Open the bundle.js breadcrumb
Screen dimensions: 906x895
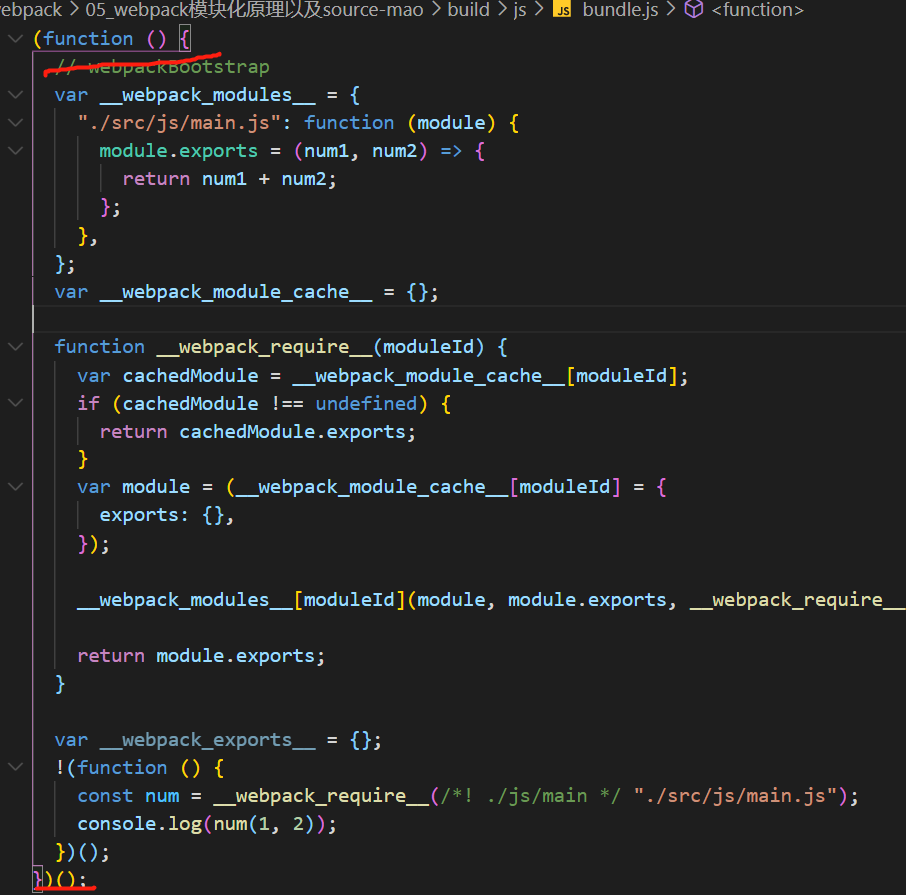pos(620,9)
